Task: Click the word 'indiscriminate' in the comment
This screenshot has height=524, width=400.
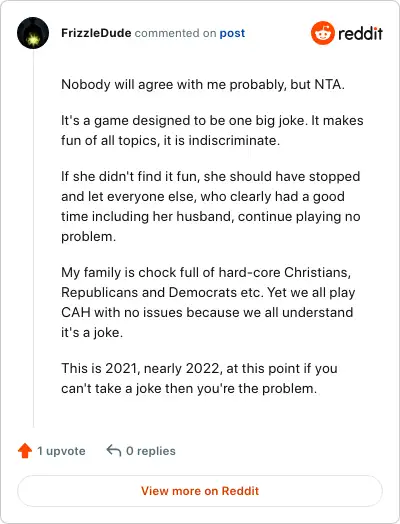Action: click(x=233, y=140)
